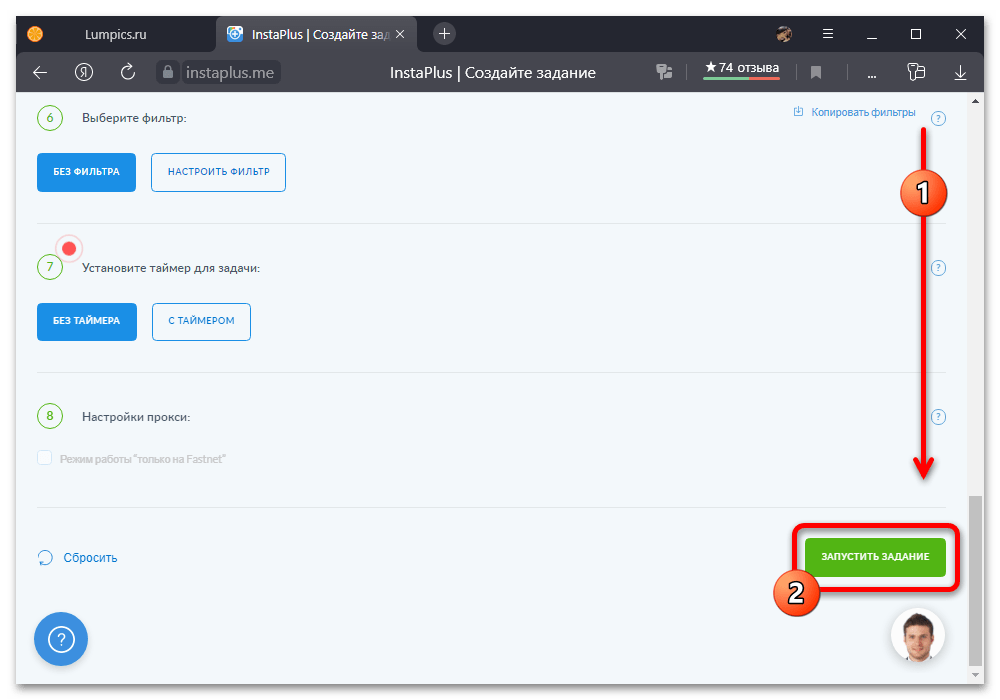Choose the "Без таймера" option
This screenshot has height=700, width=1000.
point(86,321)
